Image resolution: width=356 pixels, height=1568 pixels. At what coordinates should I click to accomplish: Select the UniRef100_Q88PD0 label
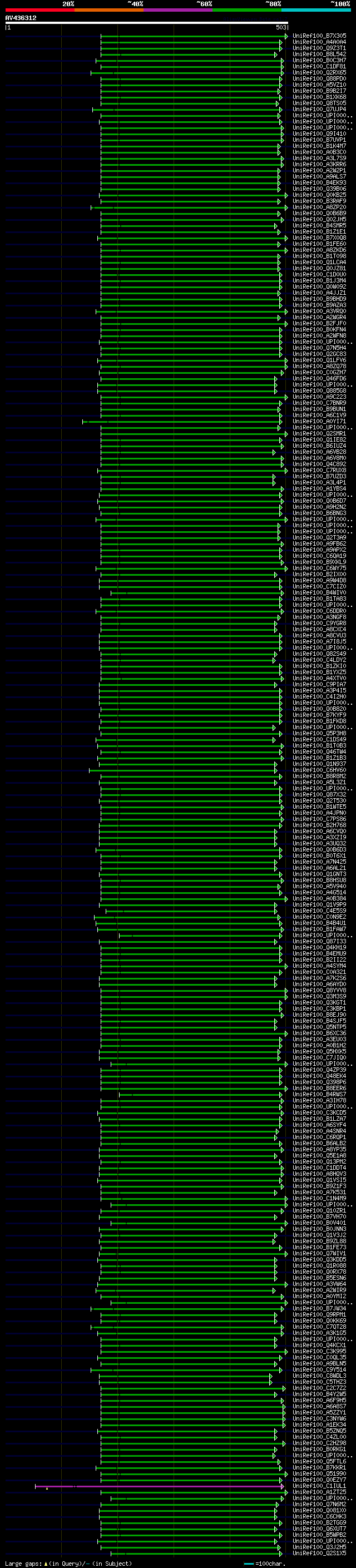point(319,78)
